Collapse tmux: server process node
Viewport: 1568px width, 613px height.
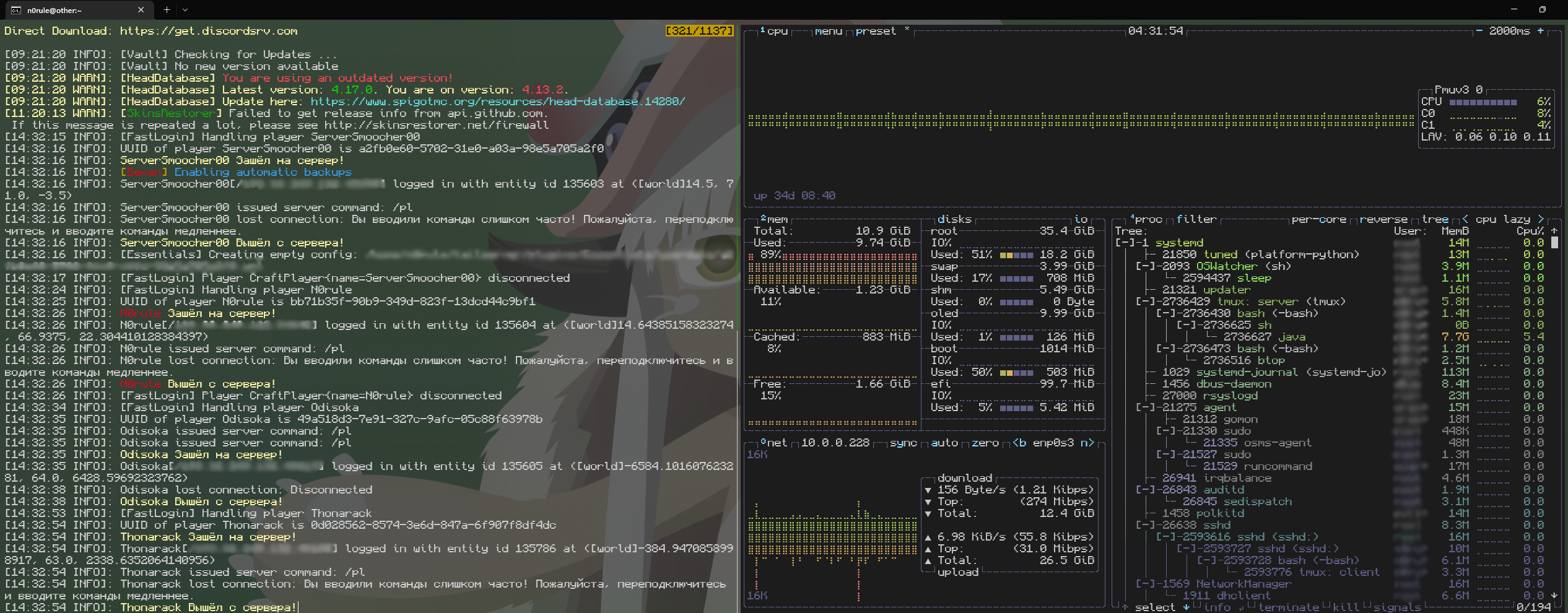coord(1146,302)
